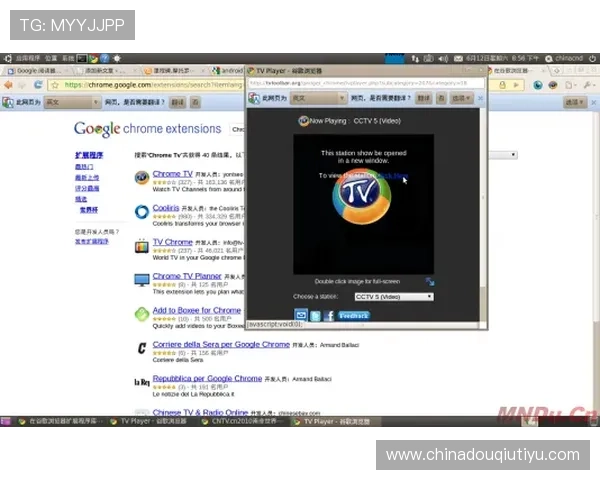Open Repubblica per Google Chrome link
Screen dimensions: 600x480
[x=207, y=378]
